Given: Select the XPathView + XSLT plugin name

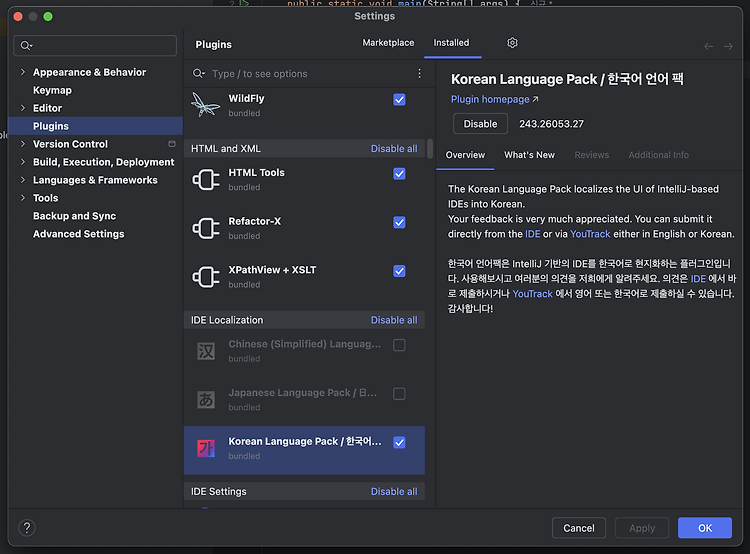Looking at the screenshot, I should tap(272, 270).
